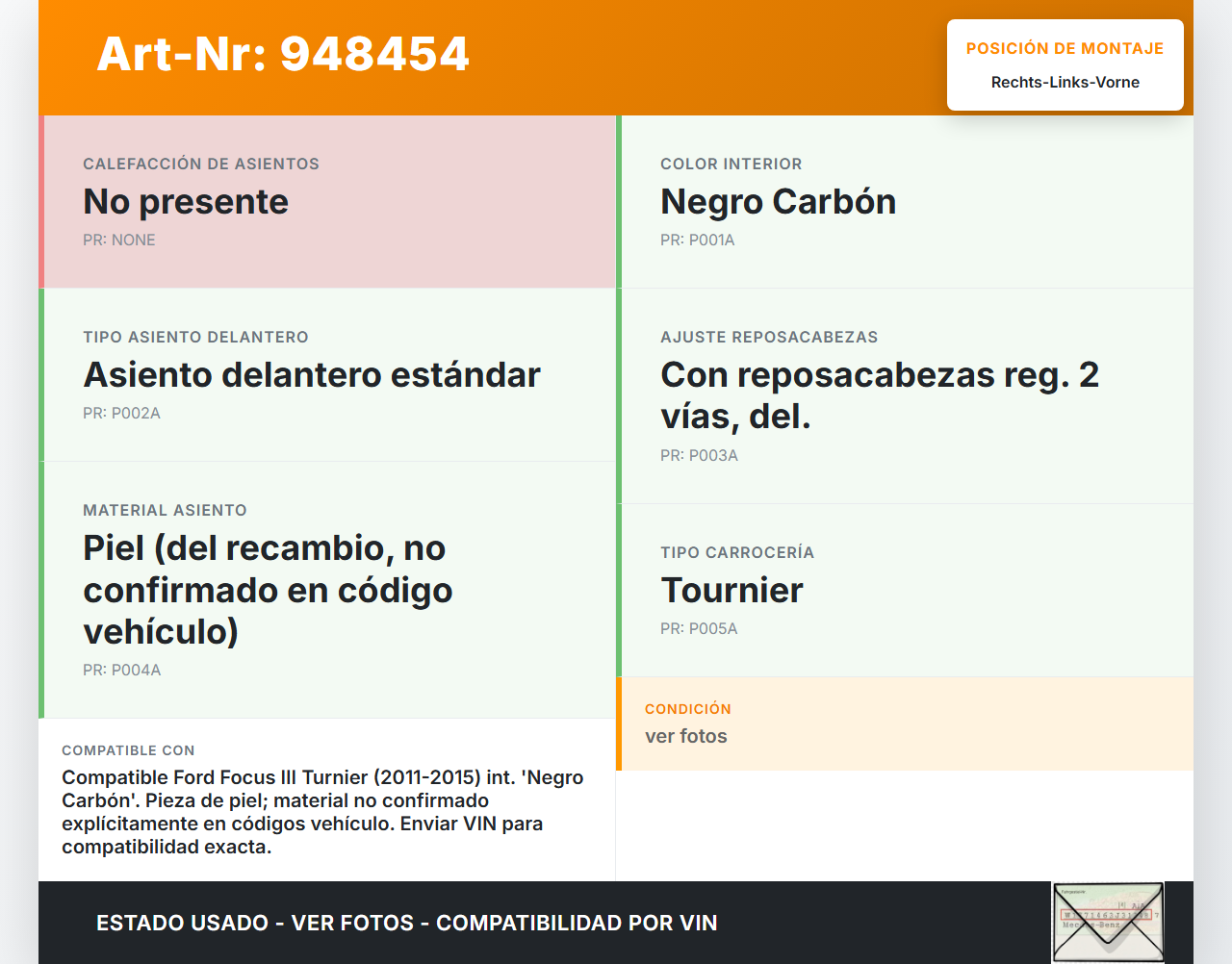Click the Piel (del recambio) material value
The height and width of the screenshot is (964, 1232).
click(x=269, y=590)
